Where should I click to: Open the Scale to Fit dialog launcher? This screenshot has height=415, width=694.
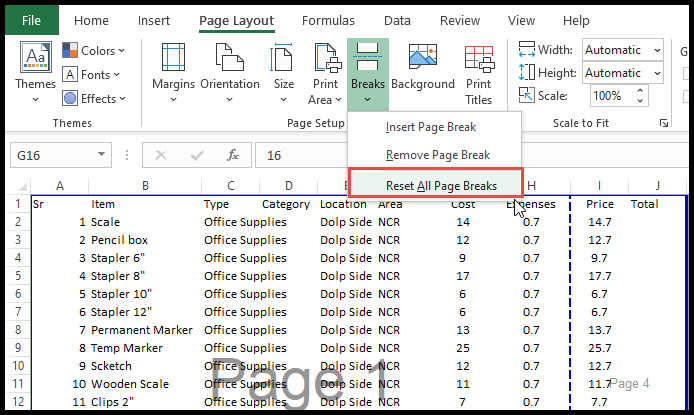663,123
